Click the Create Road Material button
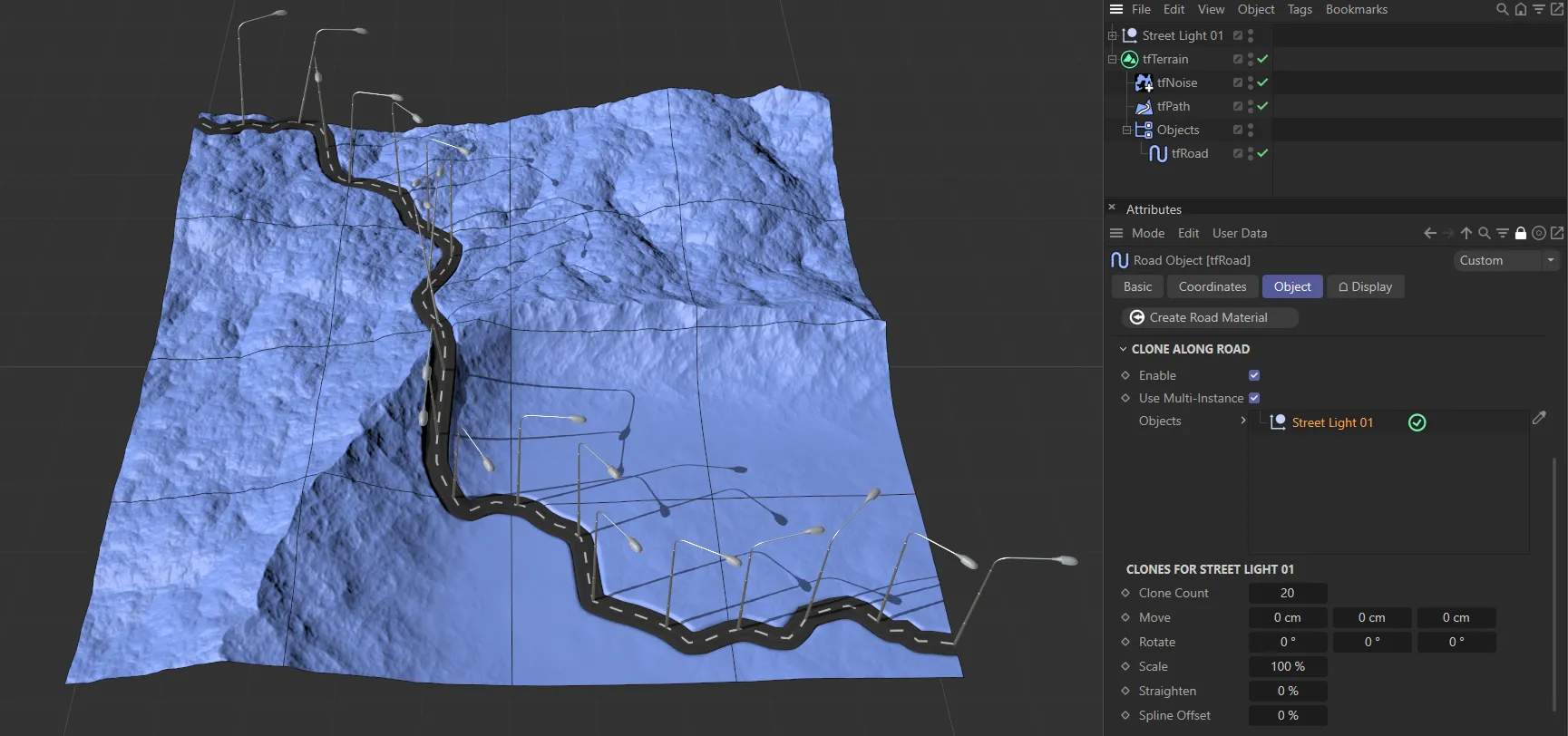Viewport: 1568px width, 736px height. (1209, 317)
